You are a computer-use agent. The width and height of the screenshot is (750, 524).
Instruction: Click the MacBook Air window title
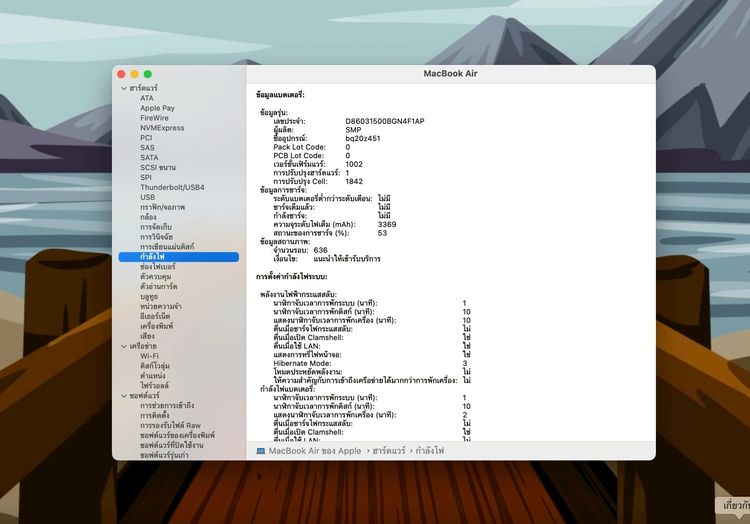coord(450,74)
